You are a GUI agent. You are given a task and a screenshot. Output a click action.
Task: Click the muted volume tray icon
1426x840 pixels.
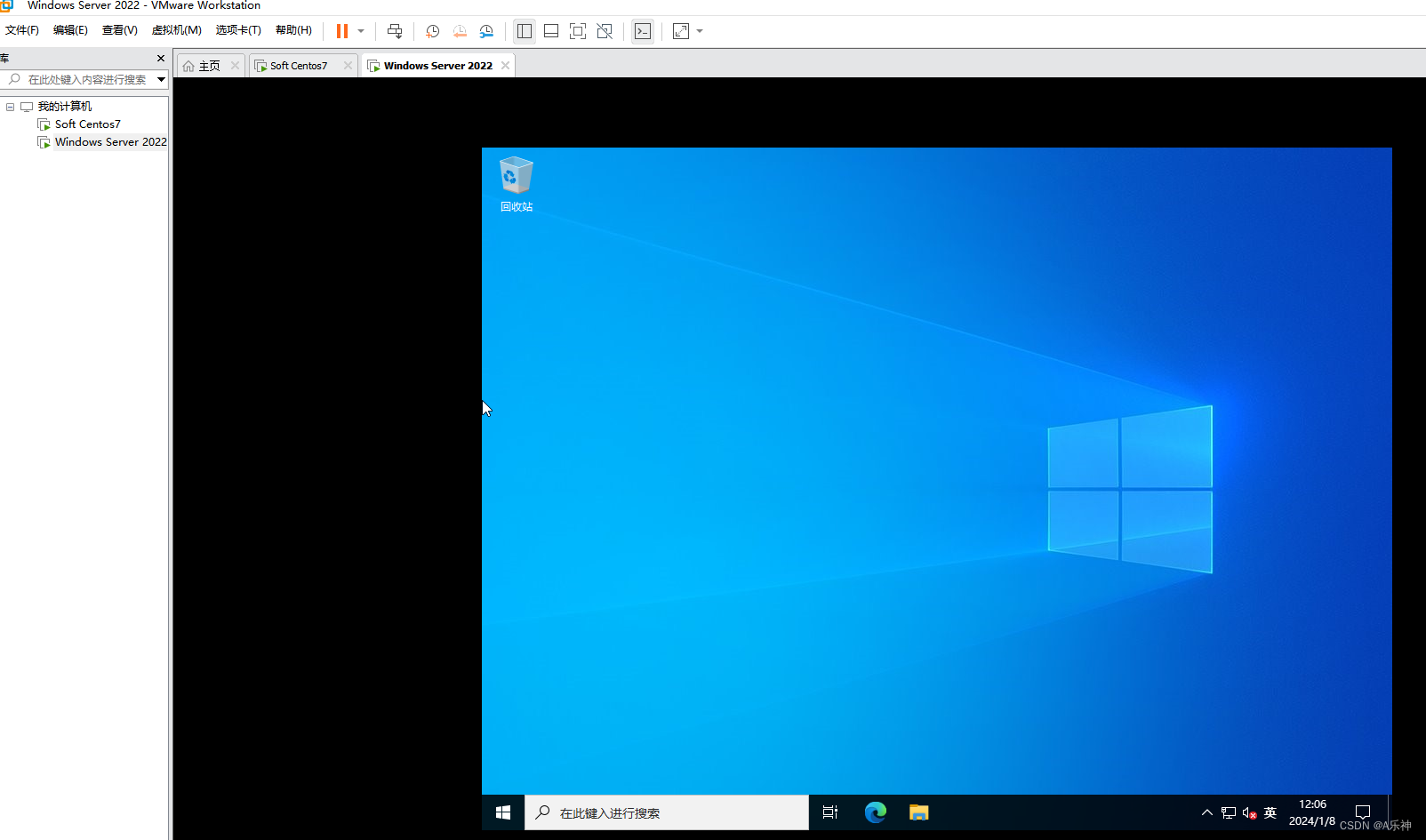pyautogui.click(x=1250, y=812)
